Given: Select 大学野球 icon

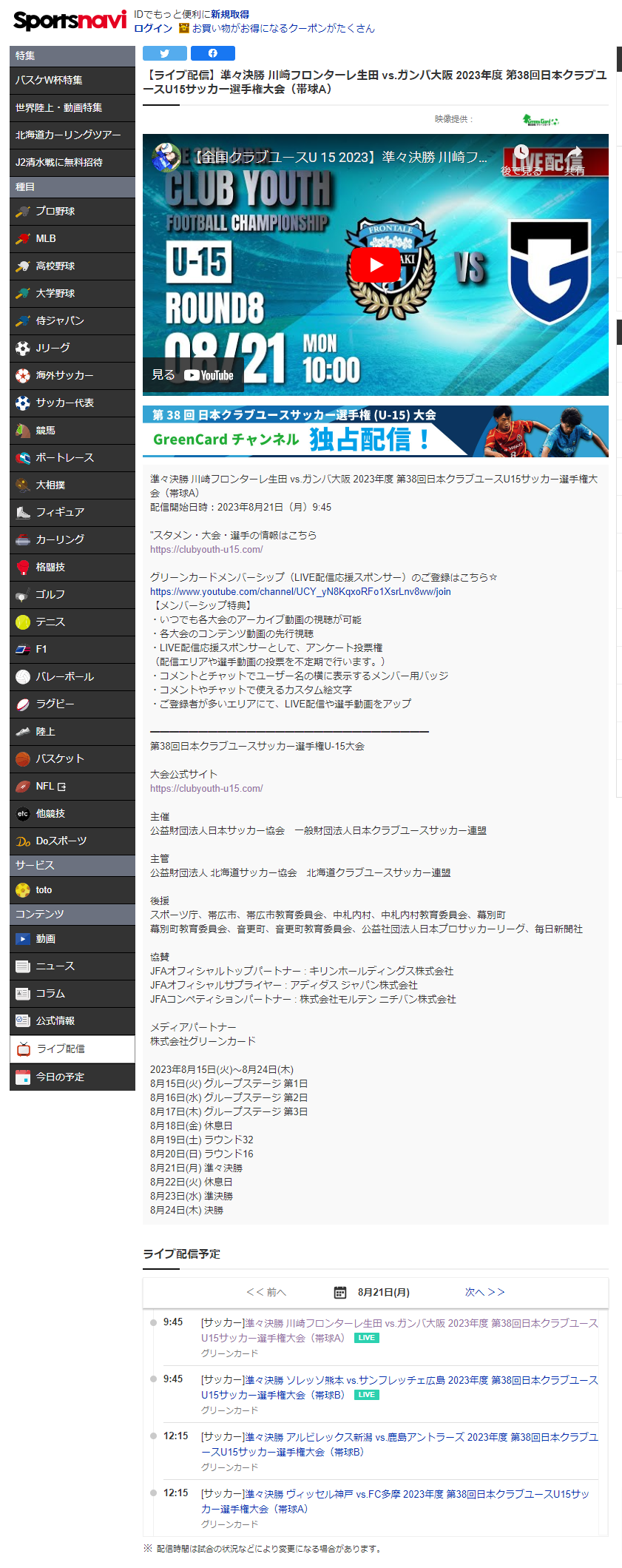Looking at the screenshot, I should coord(23,294).
